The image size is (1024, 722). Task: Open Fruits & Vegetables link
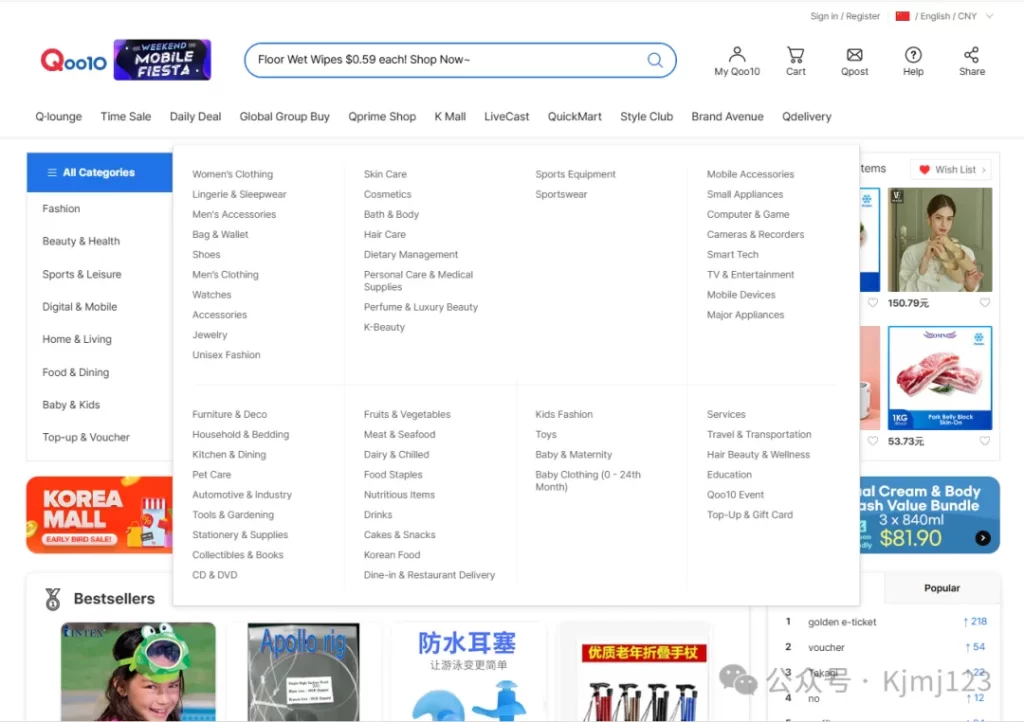point(407,415)
